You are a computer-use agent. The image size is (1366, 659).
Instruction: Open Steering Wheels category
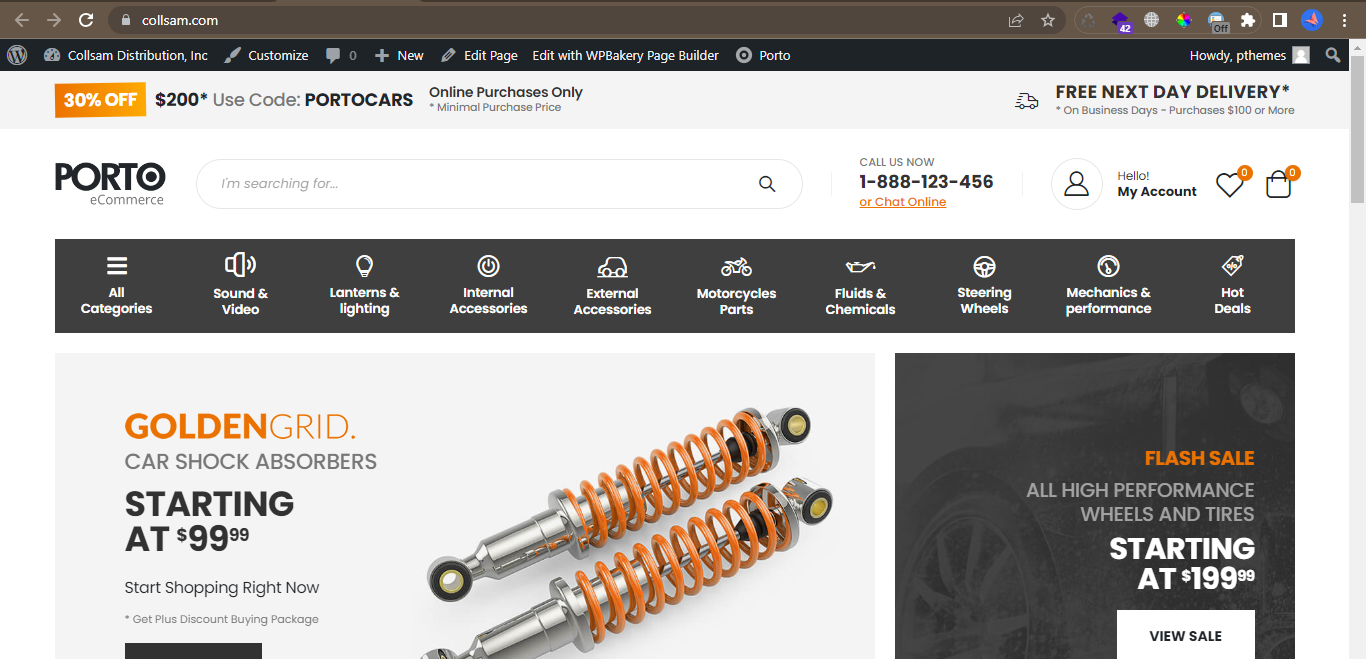point(984,285)
